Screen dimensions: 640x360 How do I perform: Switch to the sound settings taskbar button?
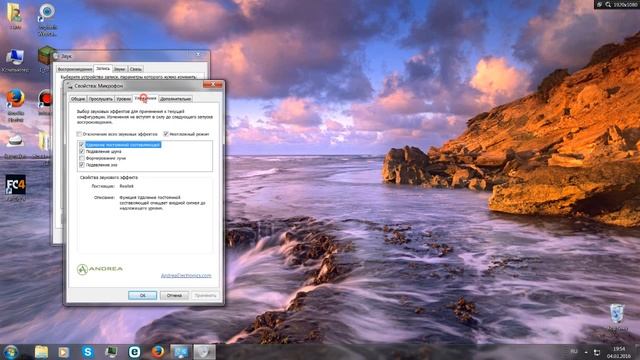[204, 351]
